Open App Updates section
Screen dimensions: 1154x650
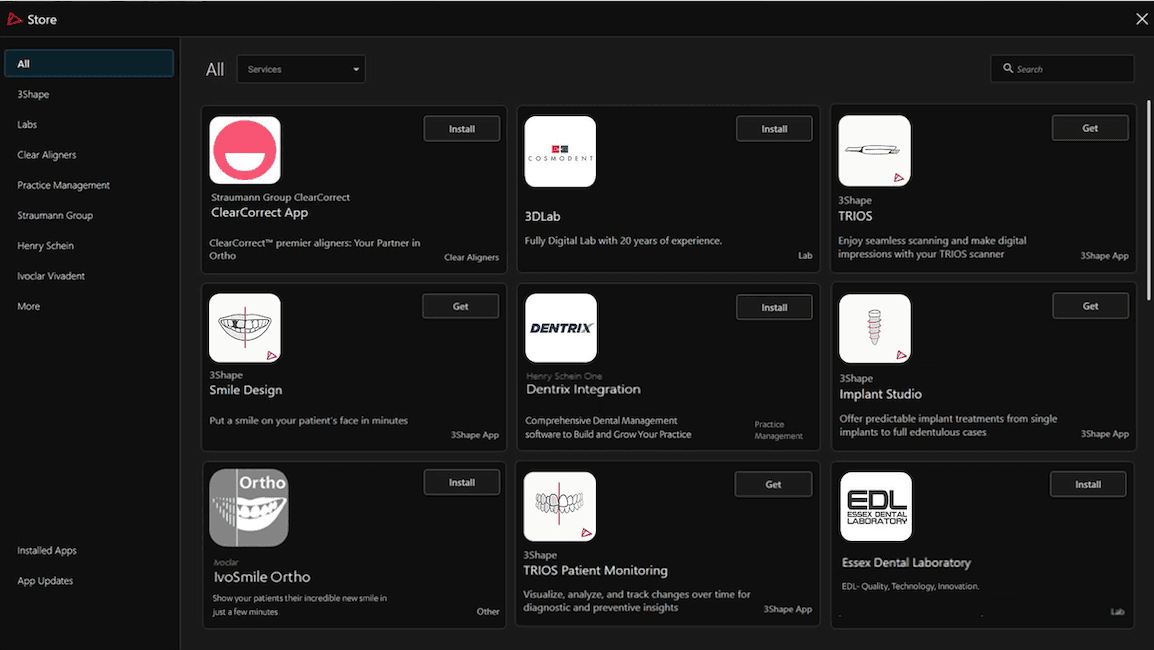point(45,581)
